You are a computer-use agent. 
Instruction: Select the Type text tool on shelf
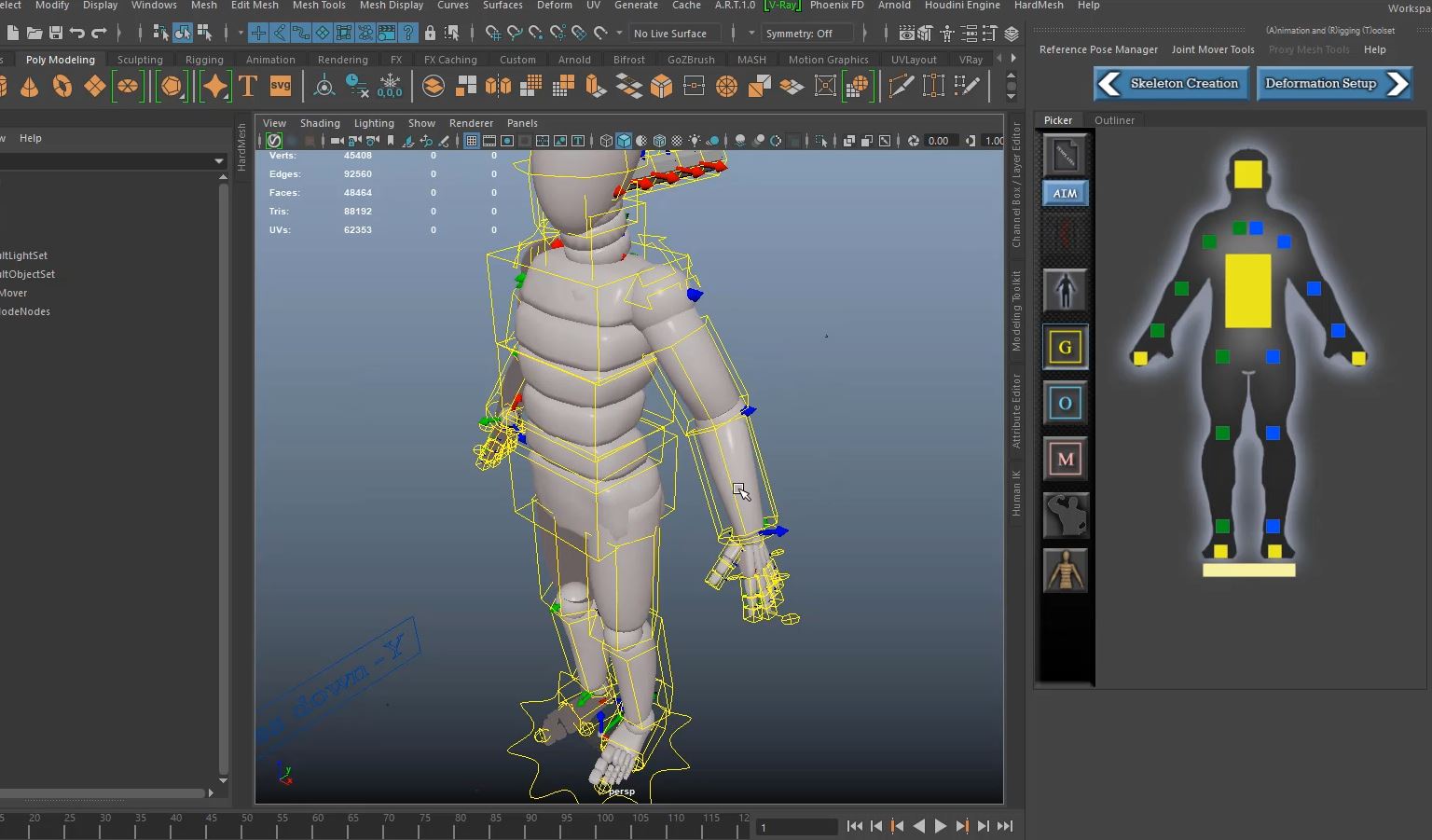click(x=248, y=87)
